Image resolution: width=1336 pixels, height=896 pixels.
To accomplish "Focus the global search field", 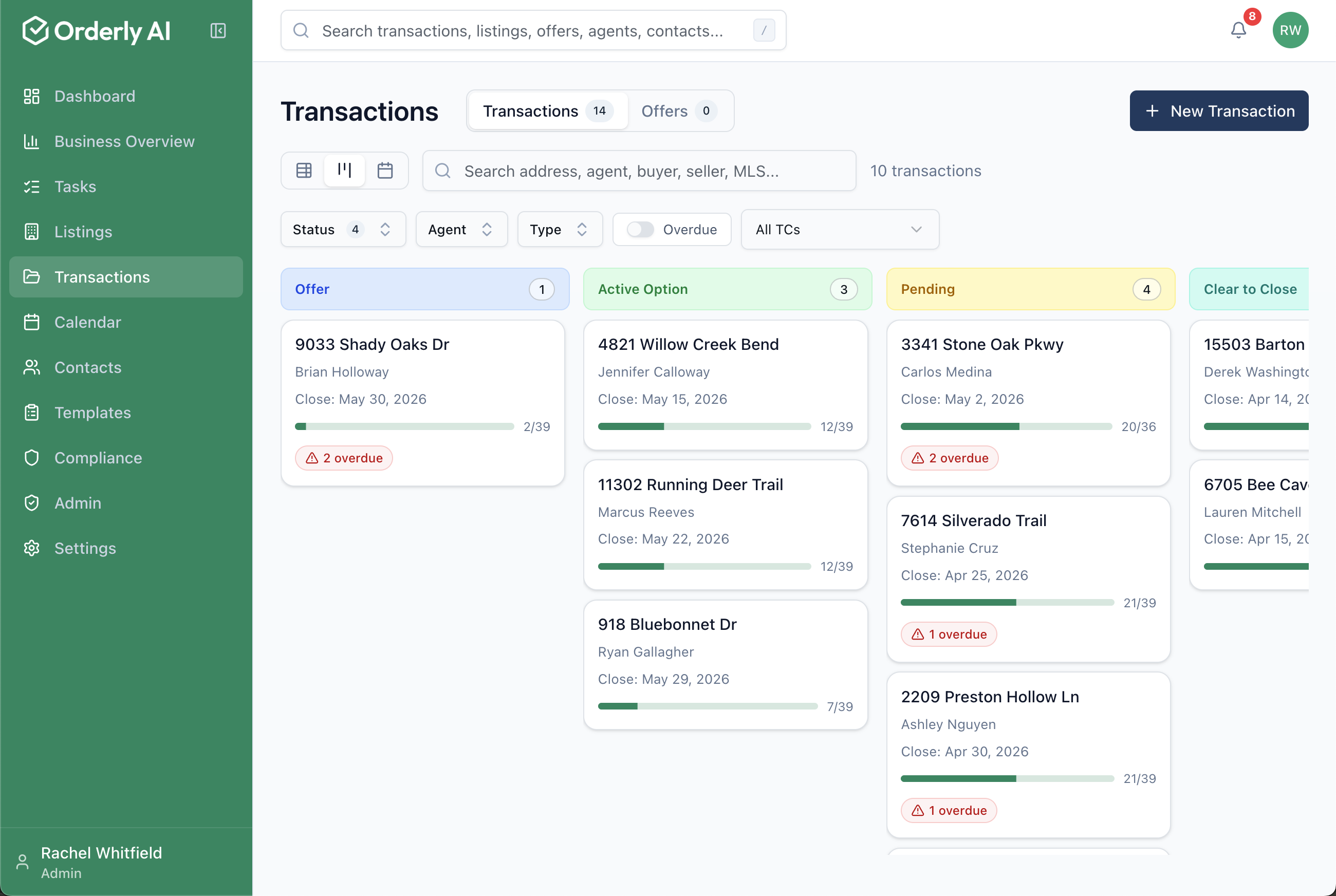I will [x=532, y=30].
